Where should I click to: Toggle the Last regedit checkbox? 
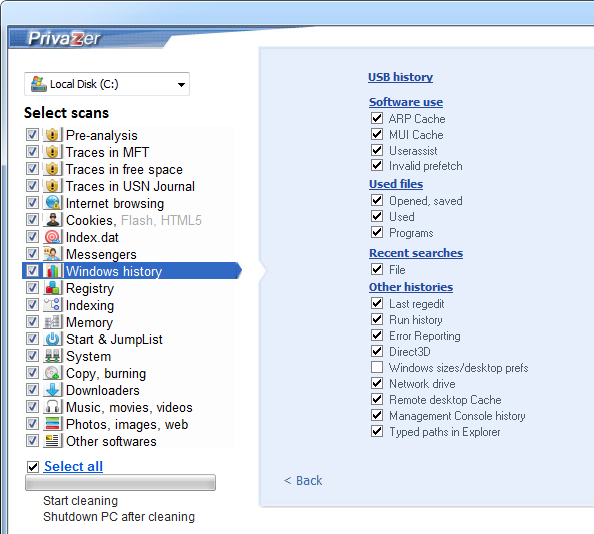point(377,303)
